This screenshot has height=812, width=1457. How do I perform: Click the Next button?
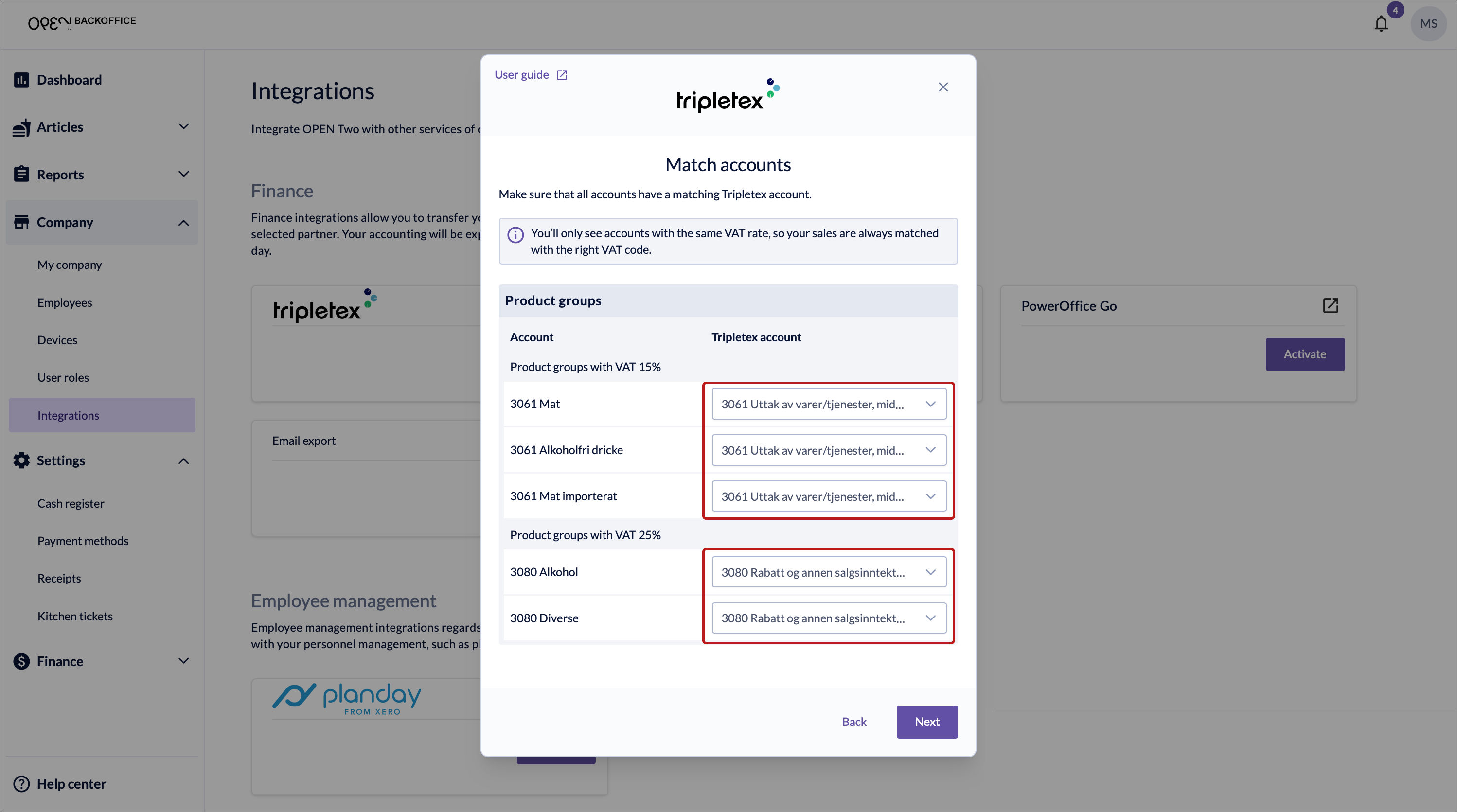(926, 722)
